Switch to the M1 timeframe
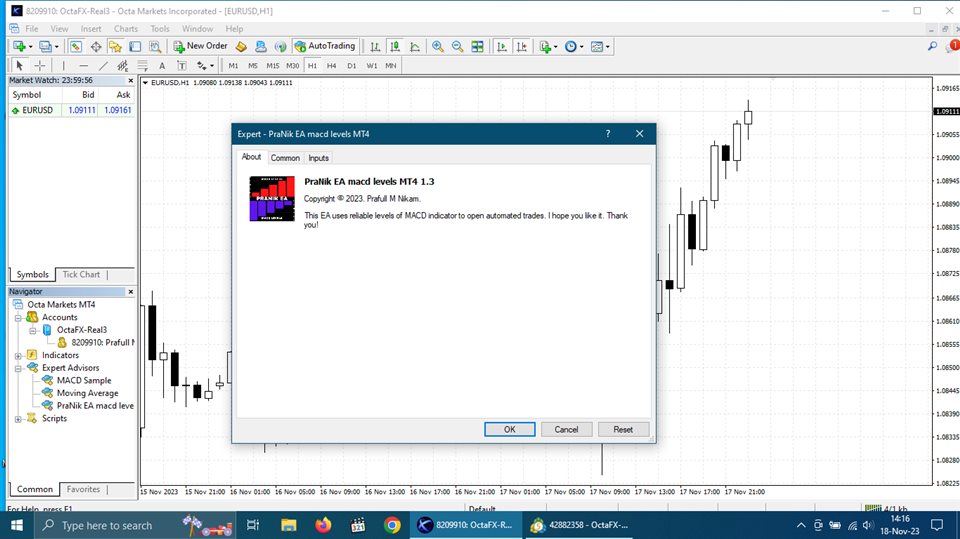 click(233, 66)
